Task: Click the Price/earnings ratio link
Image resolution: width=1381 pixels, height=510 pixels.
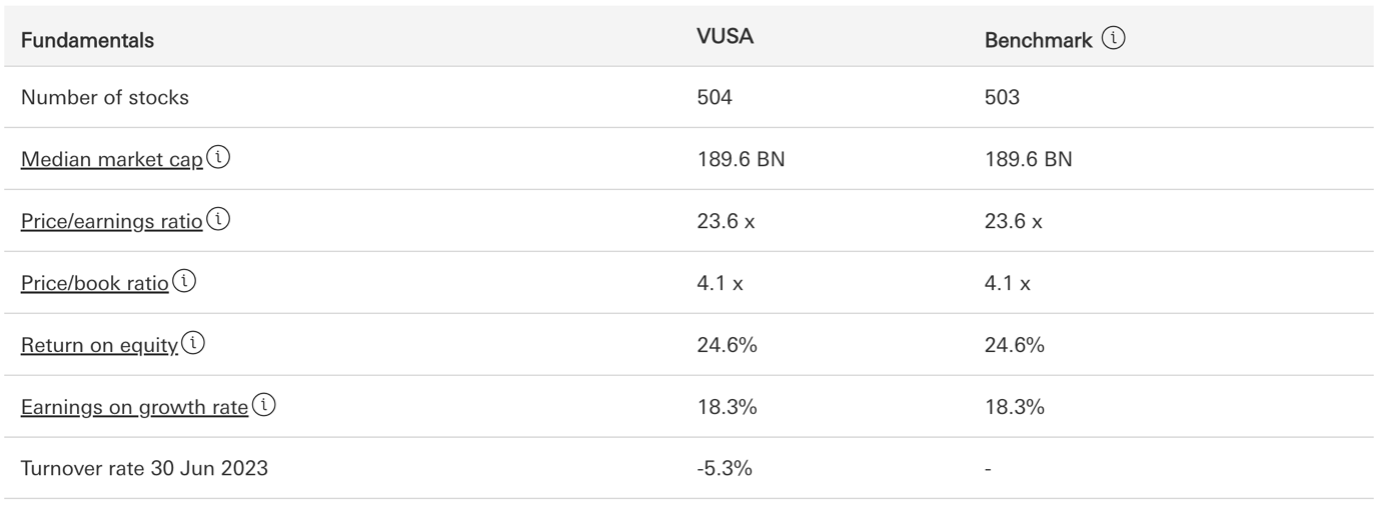Action: click(114, 222)
